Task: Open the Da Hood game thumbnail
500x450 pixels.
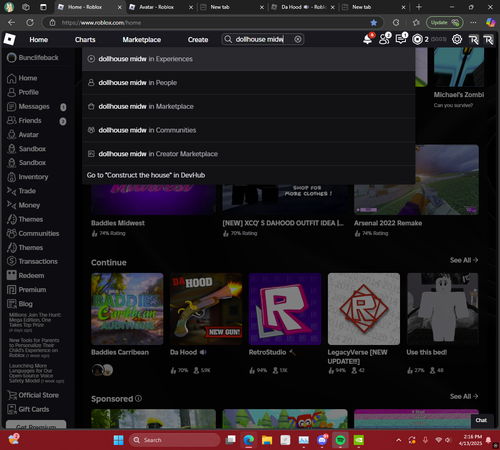Action: pyautogui.click(x=206, y=309)
